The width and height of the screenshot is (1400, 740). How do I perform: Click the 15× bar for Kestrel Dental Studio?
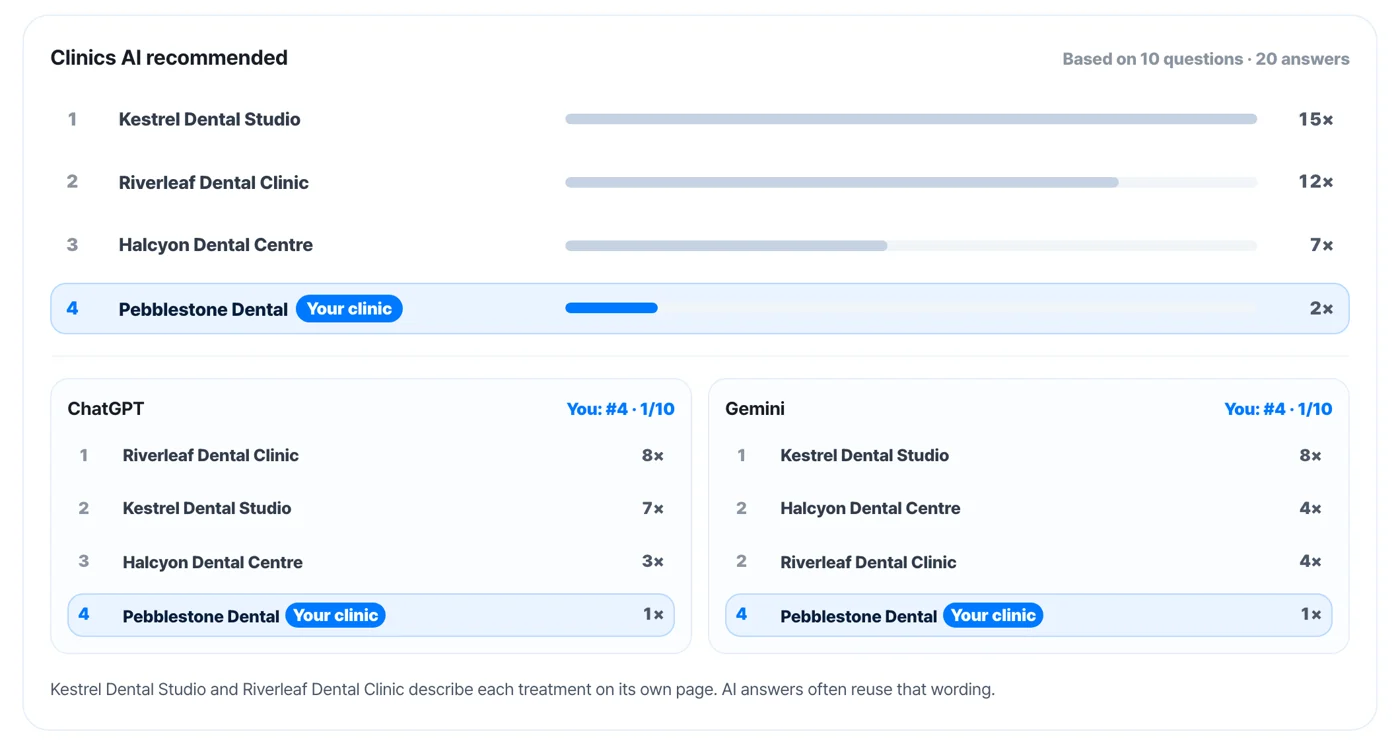(x=911, y=119)
